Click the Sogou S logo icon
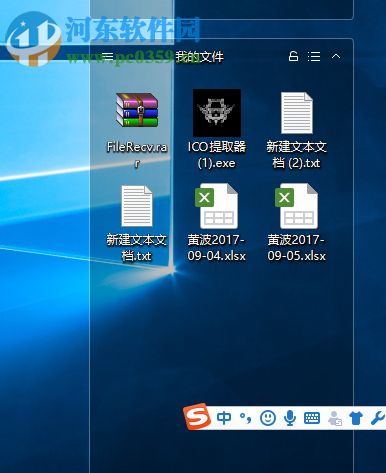The height and width of the screenshot is (473, 386). [x=197, y=416]
